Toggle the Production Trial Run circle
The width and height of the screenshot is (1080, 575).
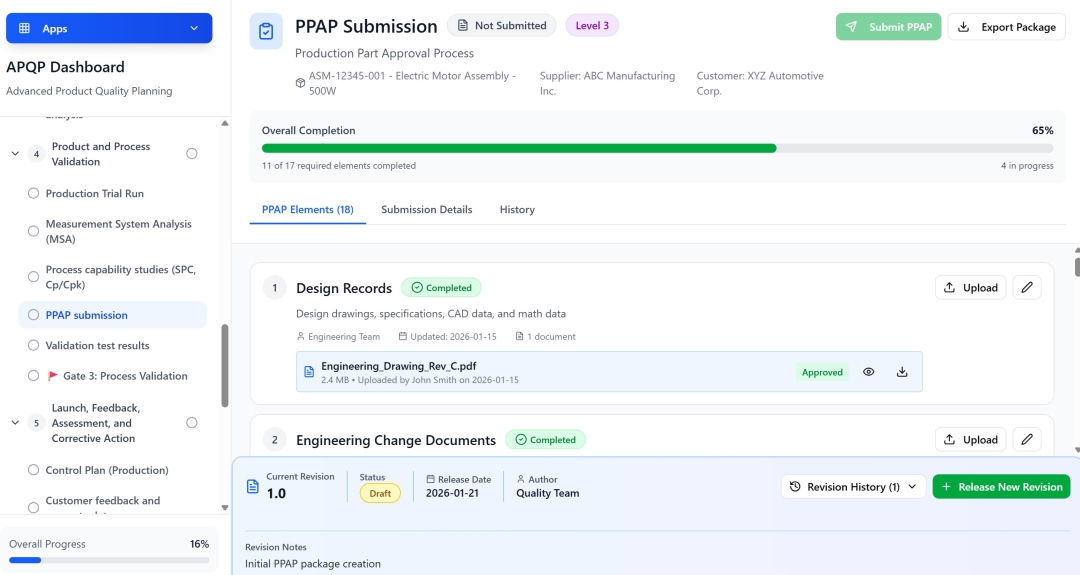33,194
